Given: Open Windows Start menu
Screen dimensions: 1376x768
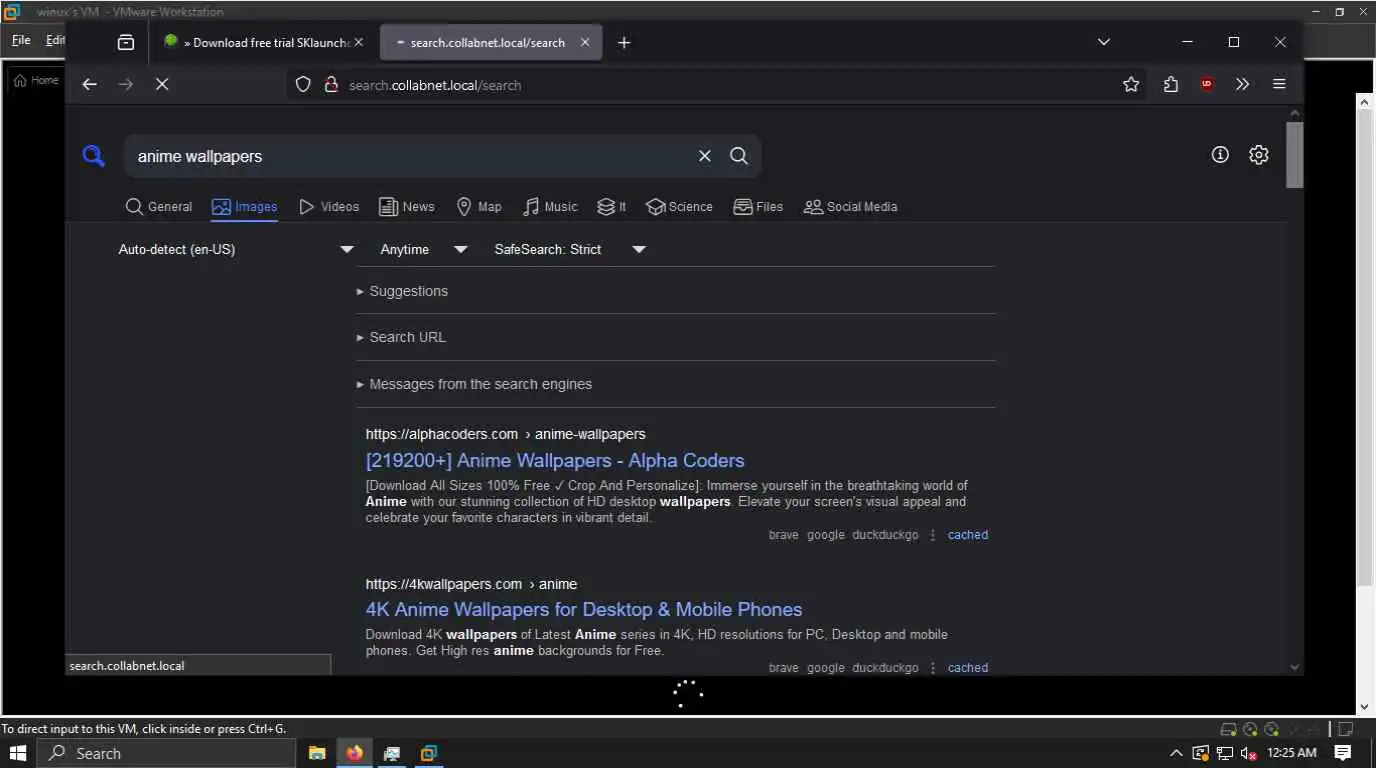Looking at the screenshot, I should 18,753.
